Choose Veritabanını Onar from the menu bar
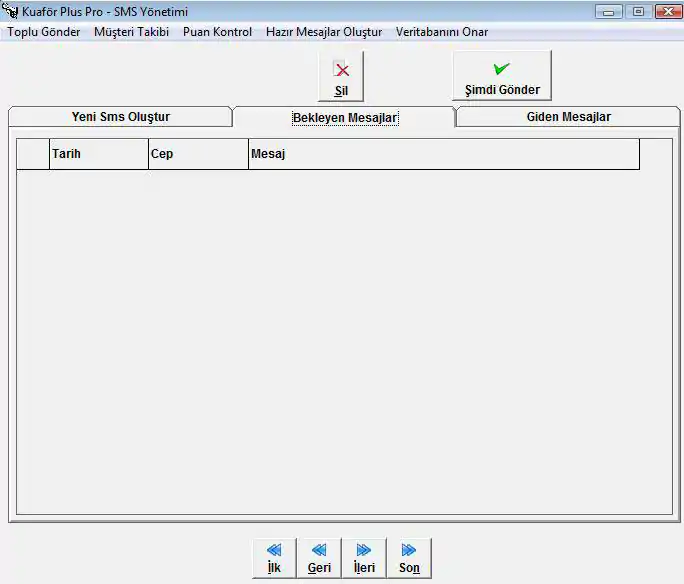Screen dimensions: 684x584 (442, 32)
